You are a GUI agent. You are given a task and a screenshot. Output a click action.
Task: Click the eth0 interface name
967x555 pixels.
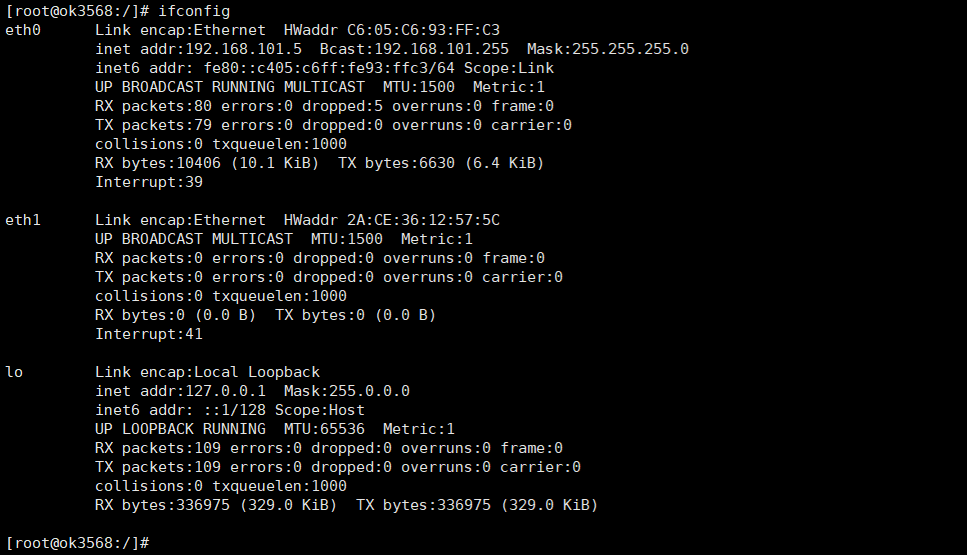click(23, 30)
